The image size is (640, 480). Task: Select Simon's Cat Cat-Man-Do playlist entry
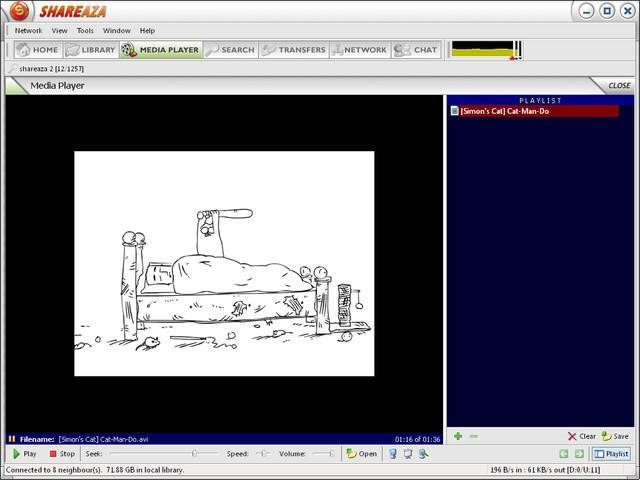tap(505, 111)
